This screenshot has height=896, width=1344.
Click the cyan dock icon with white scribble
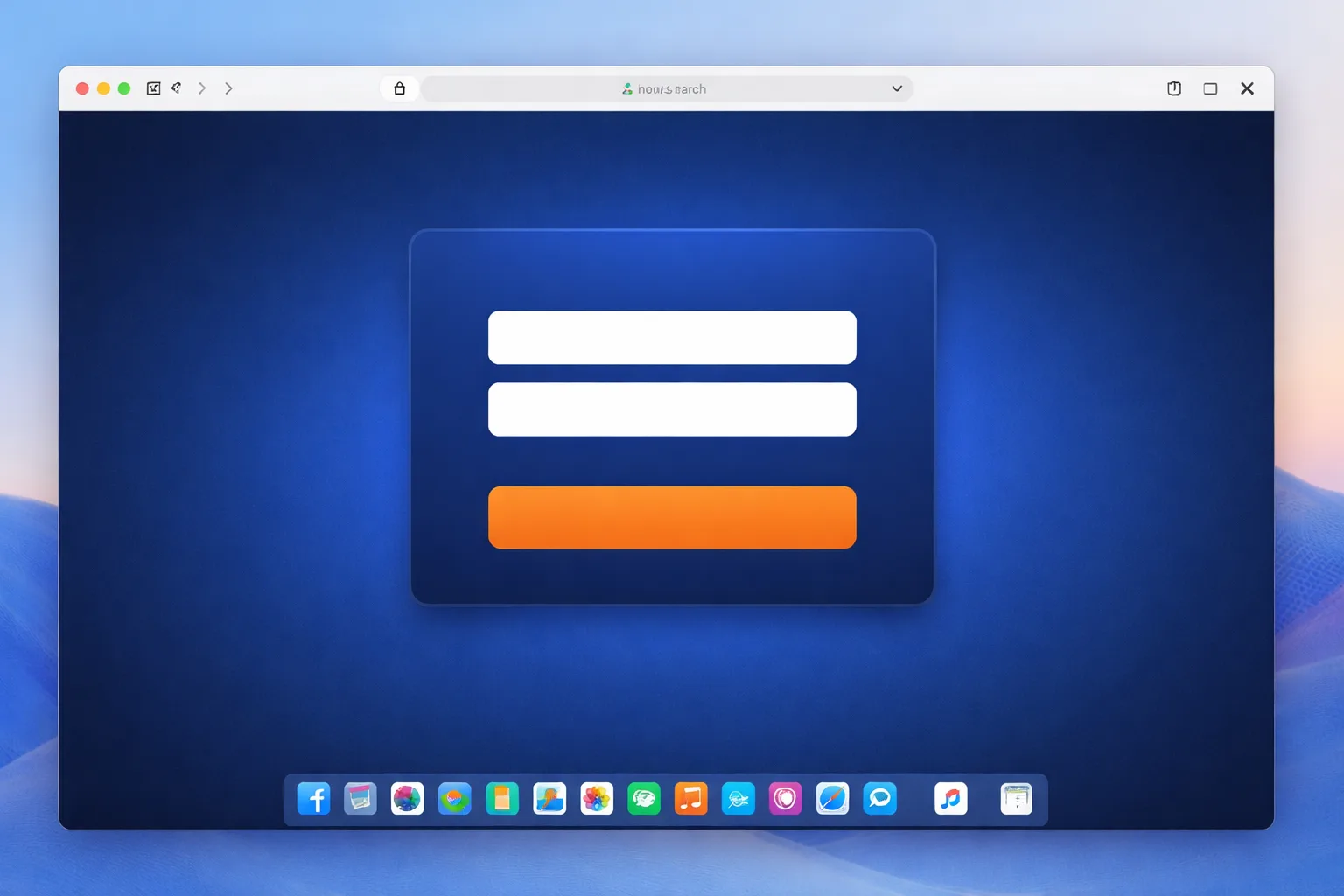(738, 799)
